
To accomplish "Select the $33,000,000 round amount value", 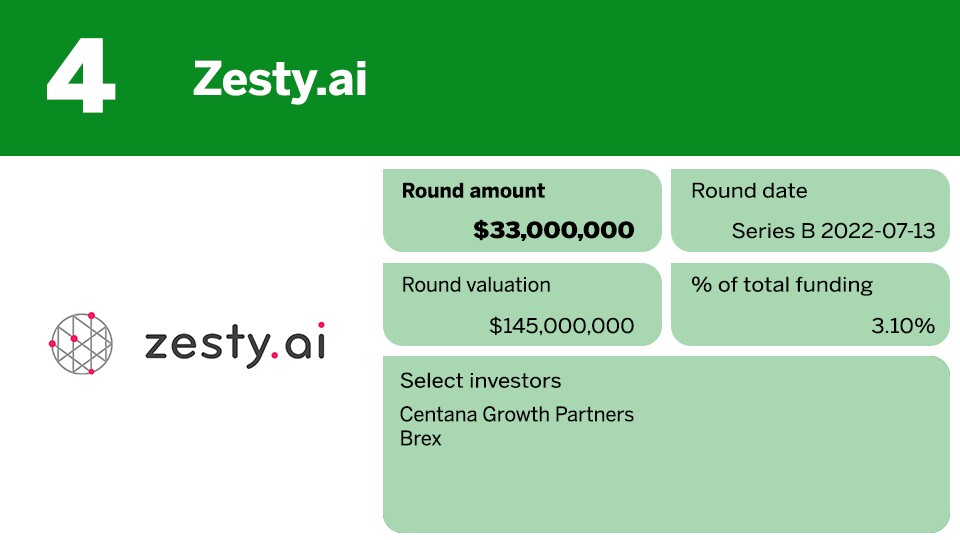I will pos(554,231).
